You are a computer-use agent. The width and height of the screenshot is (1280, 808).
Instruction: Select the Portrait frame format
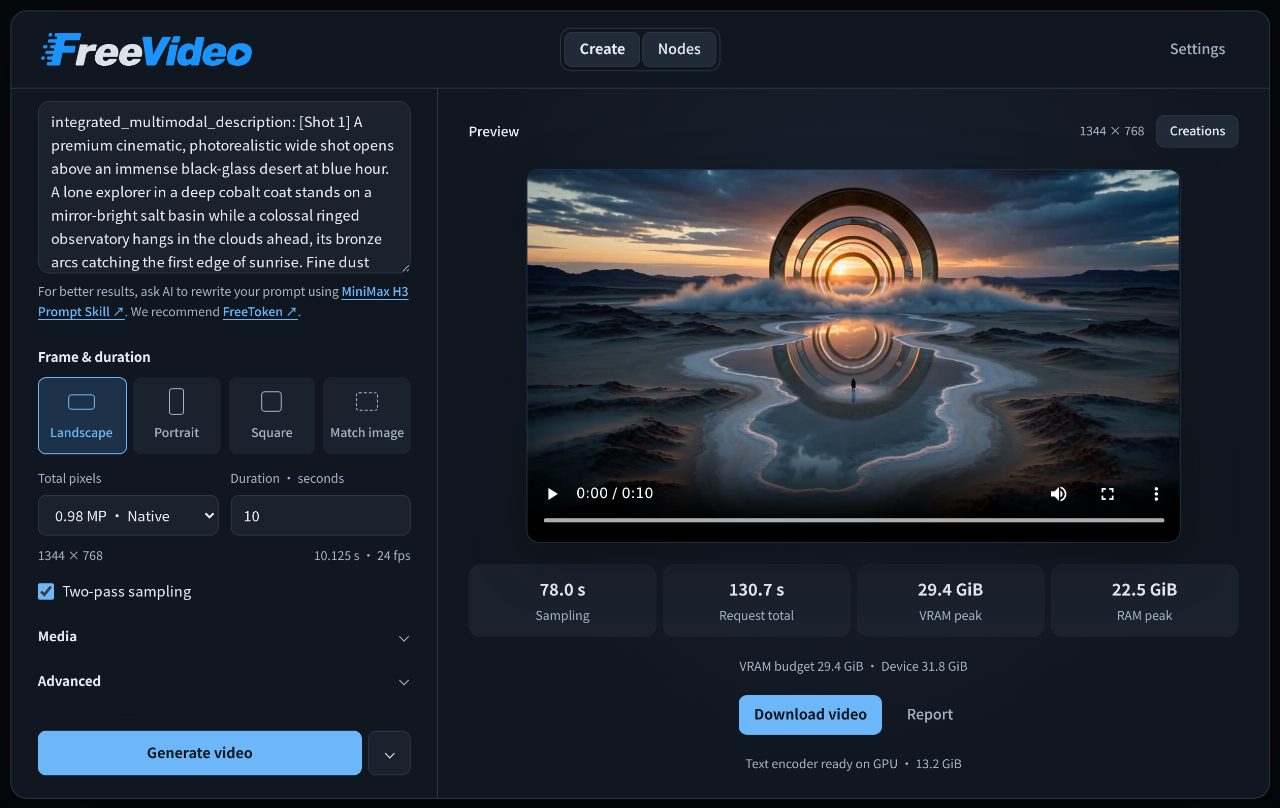pyautogui.click(x=177, y=415)
